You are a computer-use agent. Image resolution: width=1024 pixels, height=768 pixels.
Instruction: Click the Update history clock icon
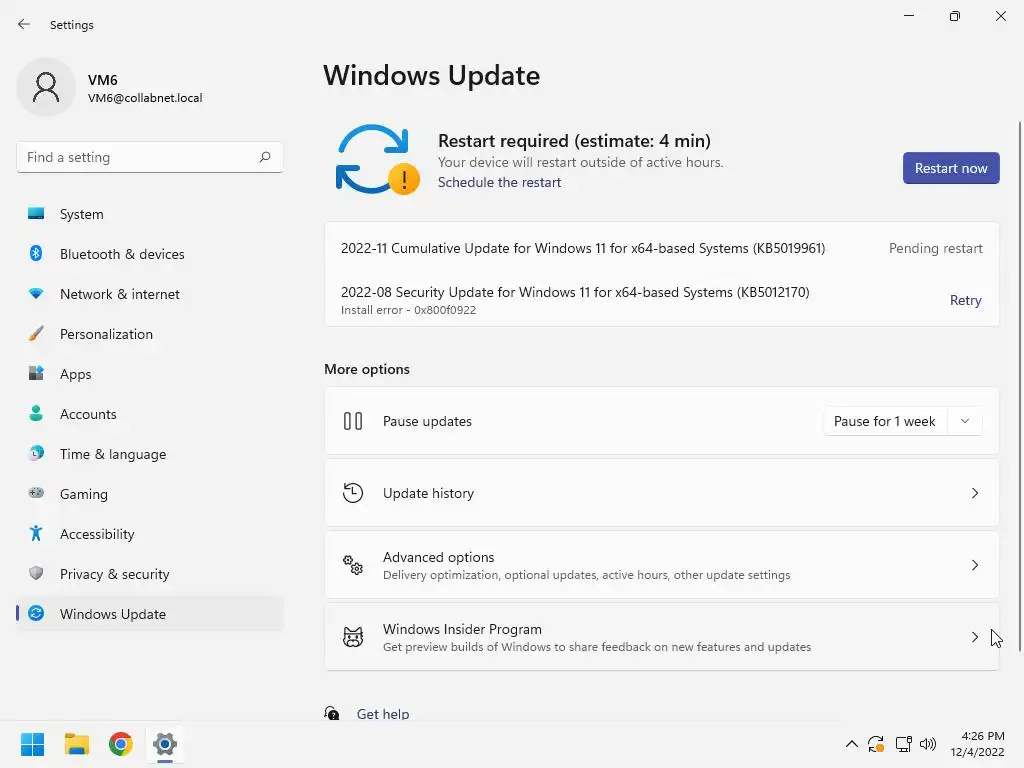pos(353,493)
